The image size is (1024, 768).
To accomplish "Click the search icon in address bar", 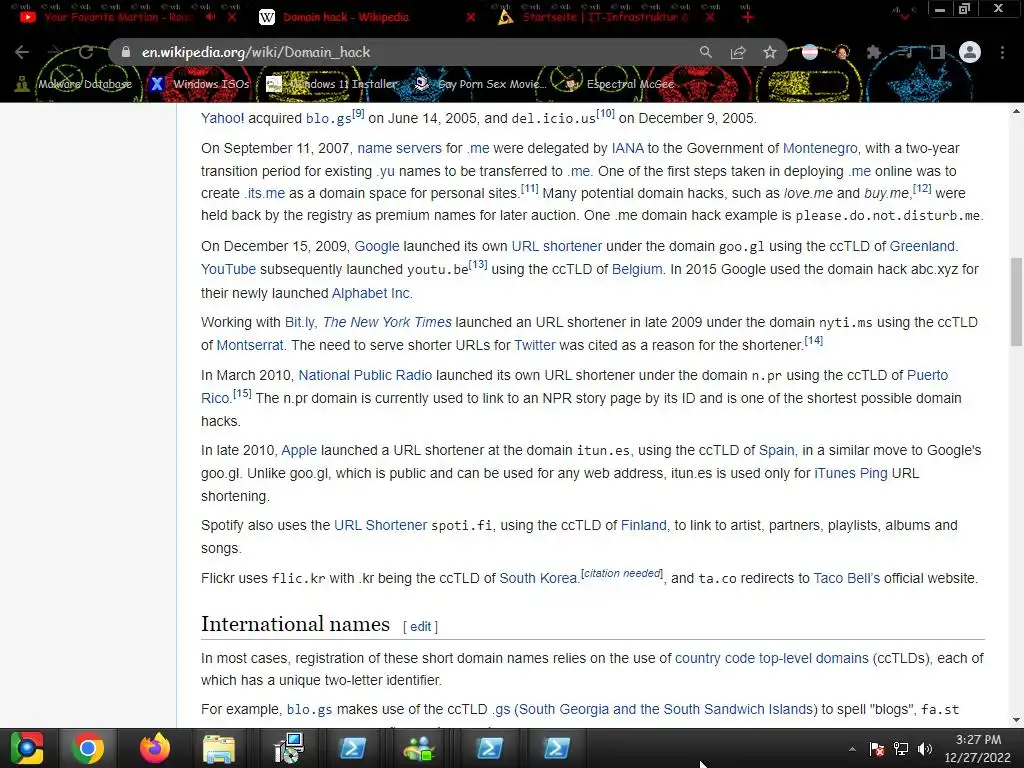I will pyautogui.click(x=705, y=52).
